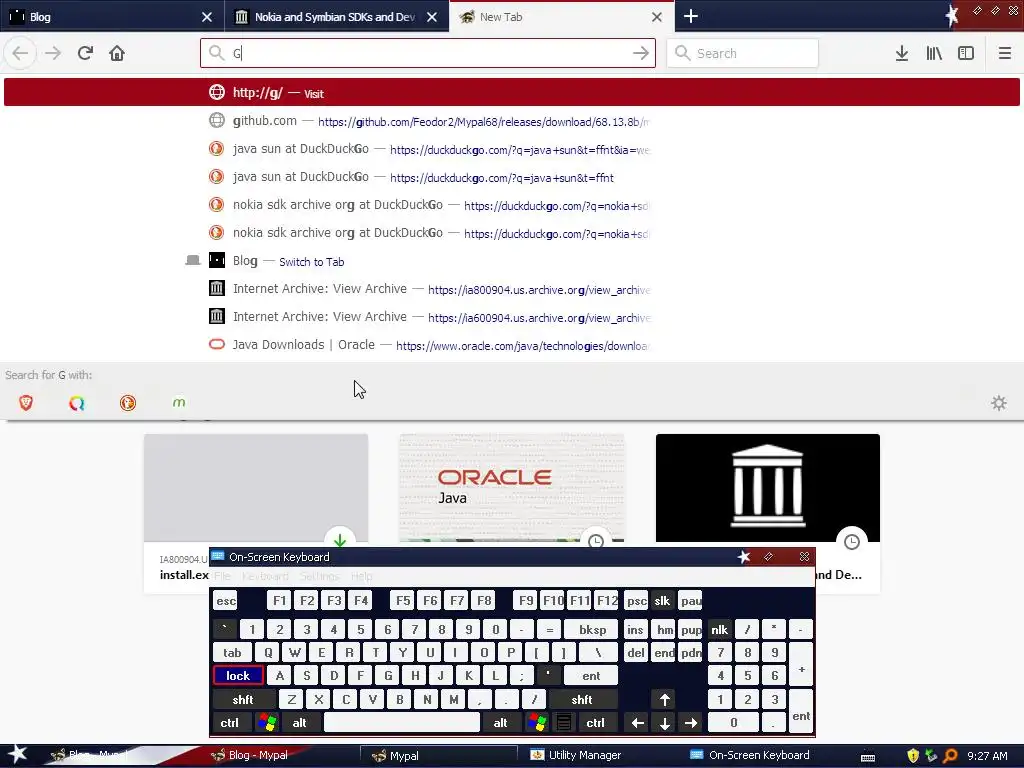Search with the colorful ring engine icon

[x=77, y=403]
